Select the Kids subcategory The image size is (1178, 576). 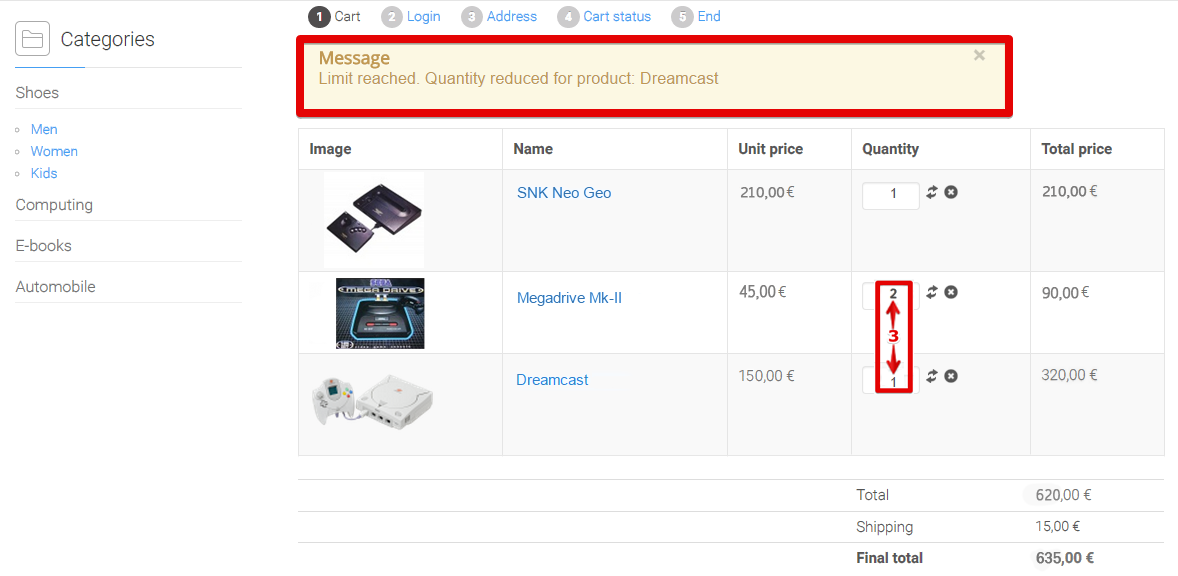pyautogui.click(x=44, y=173)
